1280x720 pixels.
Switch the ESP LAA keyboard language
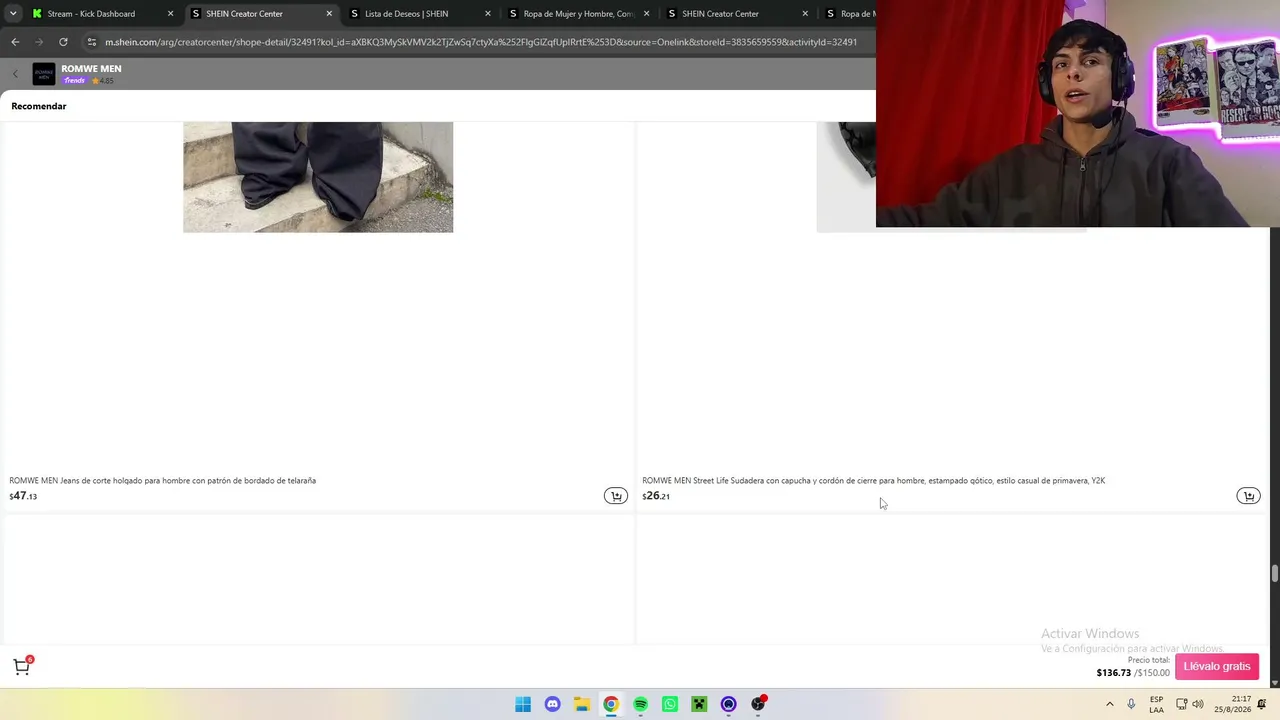click(x=1156, y=704)
